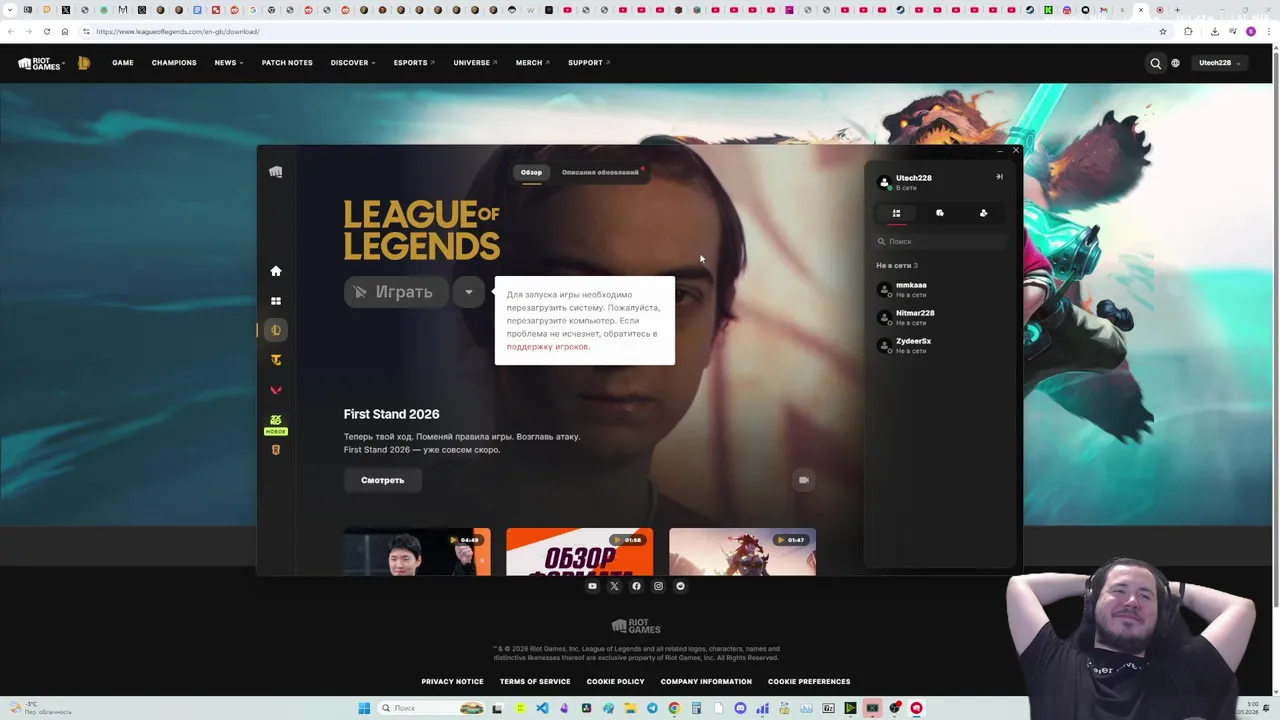
Task: Follow the поддержку игроков link
Action: (548, 347)
